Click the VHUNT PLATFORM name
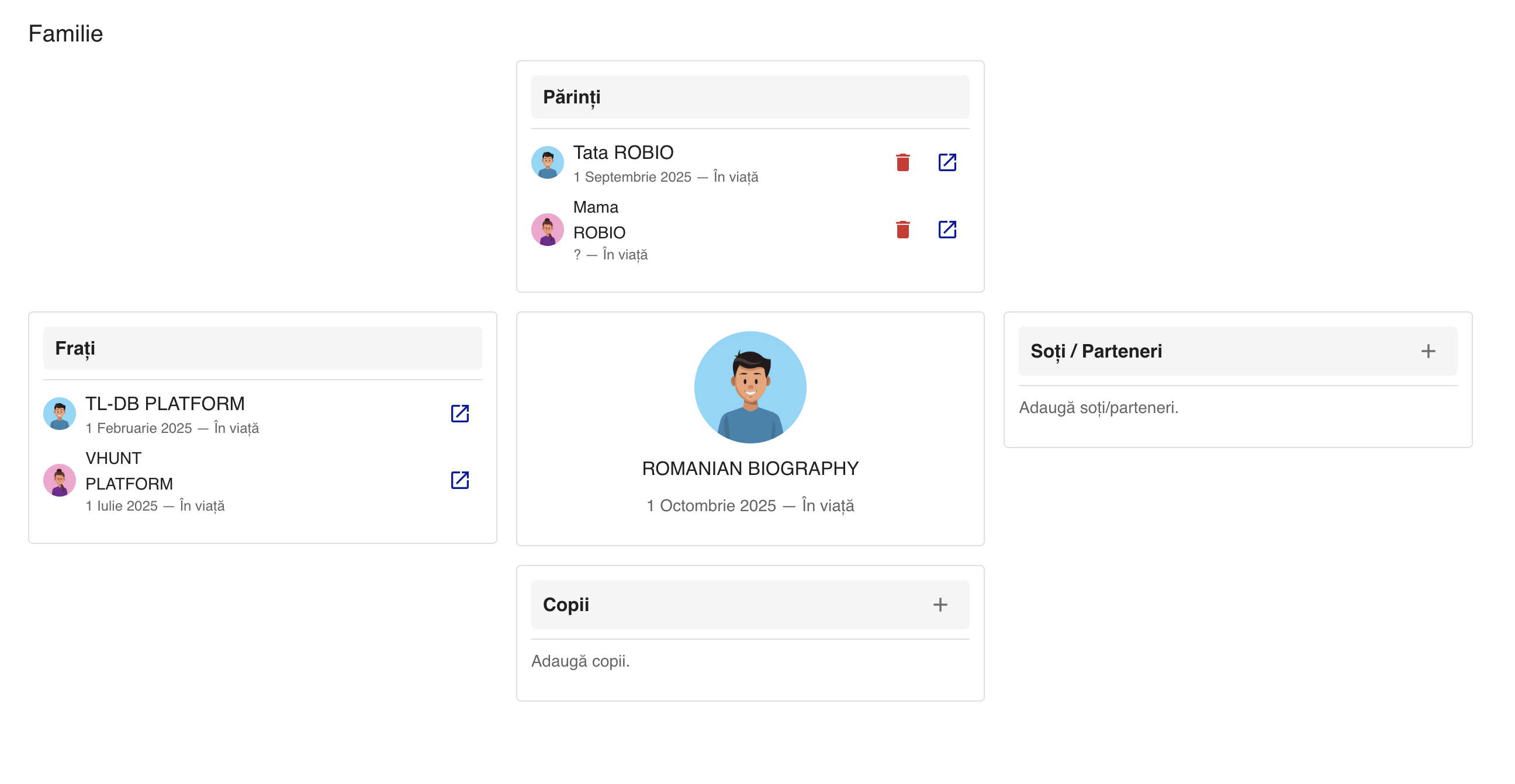Screen dimensions: 1515x784 pyautogui.click(x=129, y=471)
